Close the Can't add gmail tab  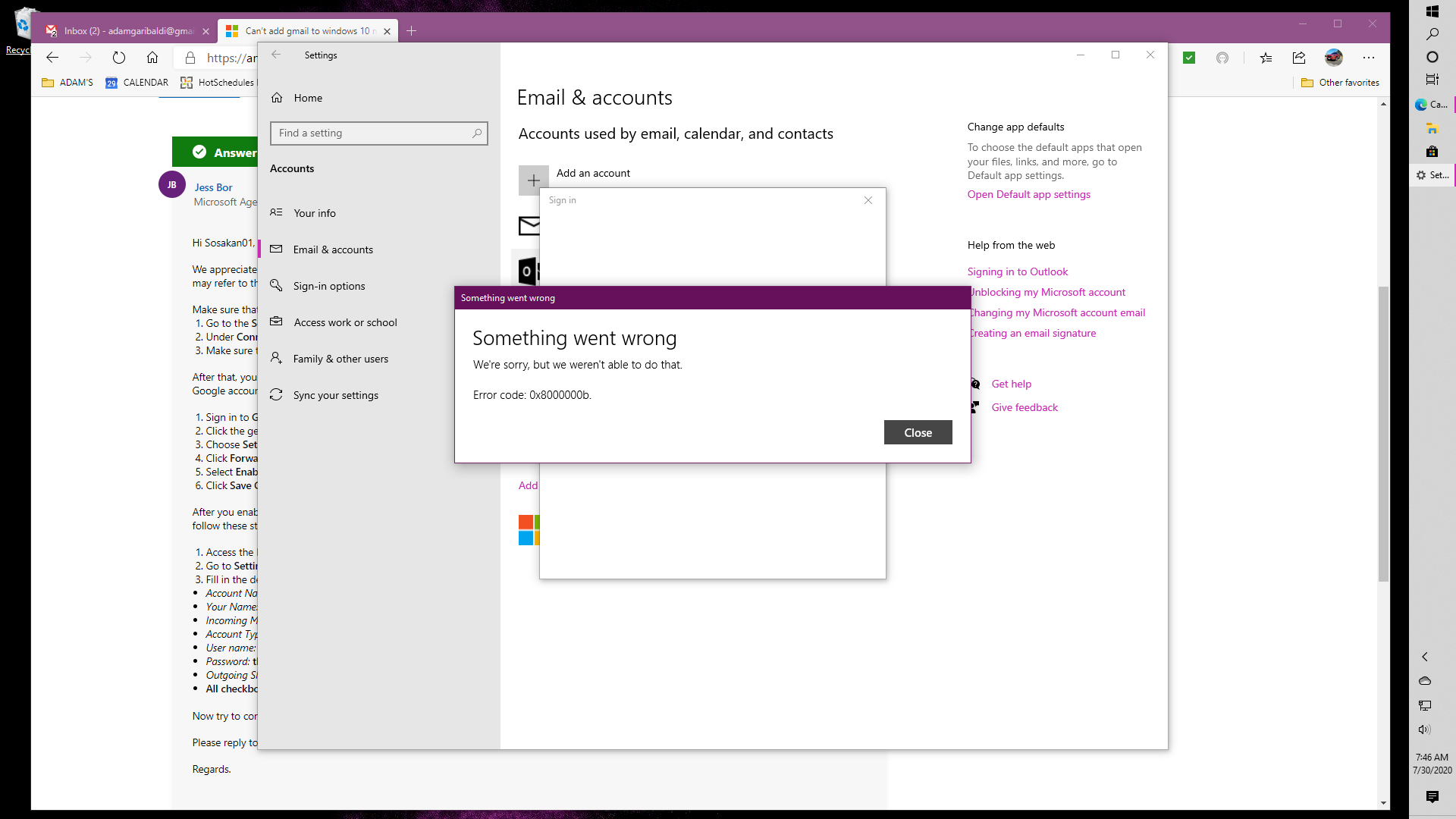(387, 31)
